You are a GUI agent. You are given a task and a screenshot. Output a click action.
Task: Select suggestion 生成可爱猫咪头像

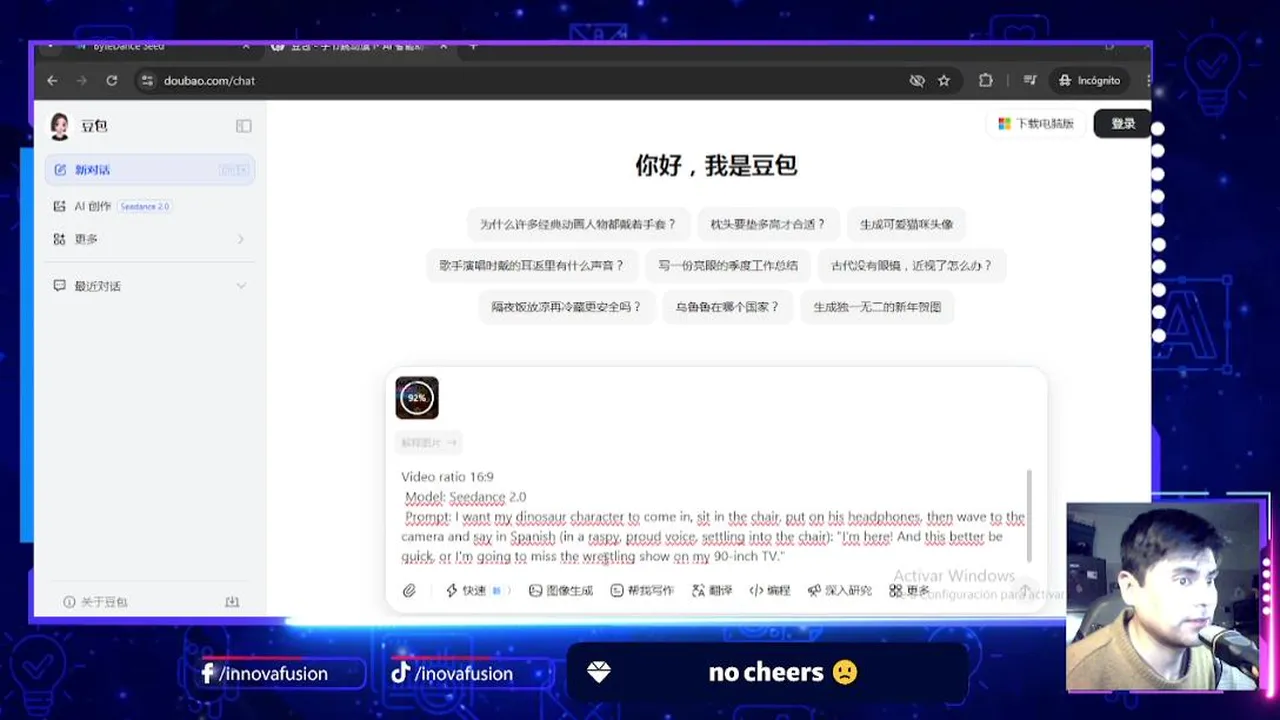907,225
